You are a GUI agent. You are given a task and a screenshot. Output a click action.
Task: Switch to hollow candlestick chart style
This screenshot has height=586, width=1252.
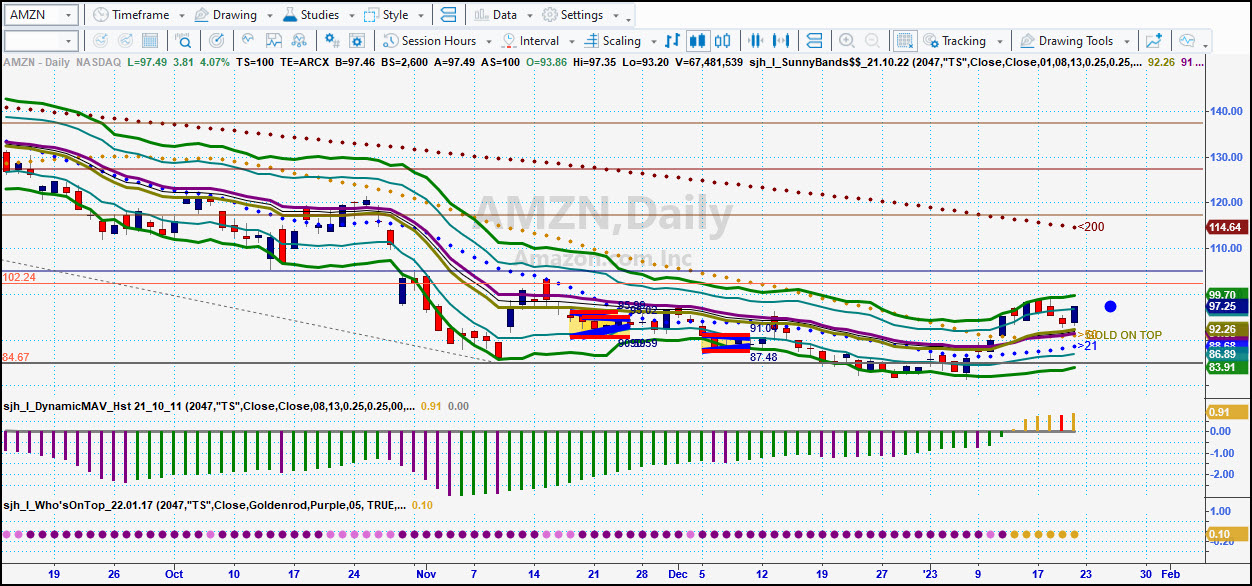722,41
